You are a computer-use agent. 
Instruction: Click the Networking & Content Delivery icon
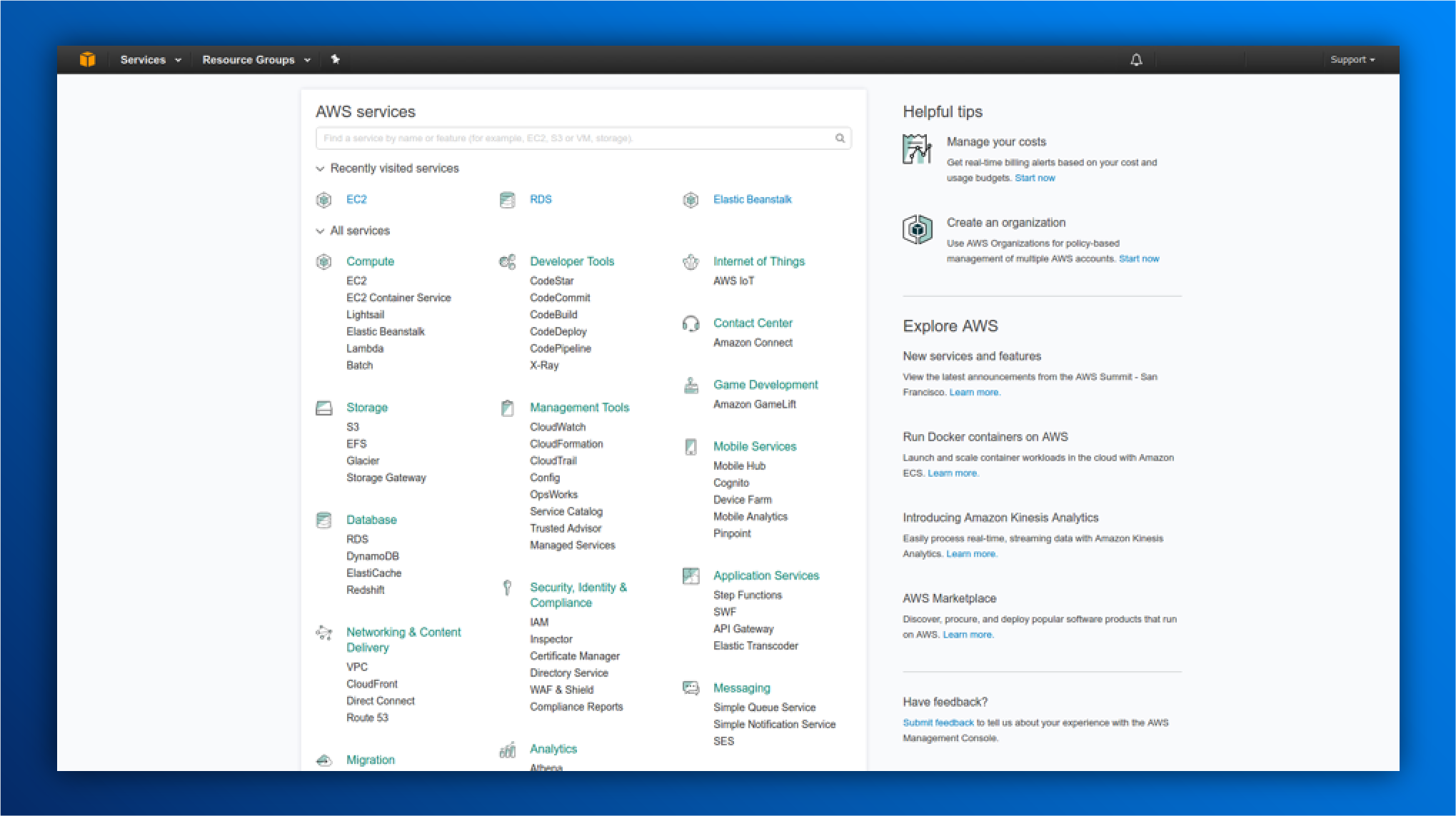point(323,633)
